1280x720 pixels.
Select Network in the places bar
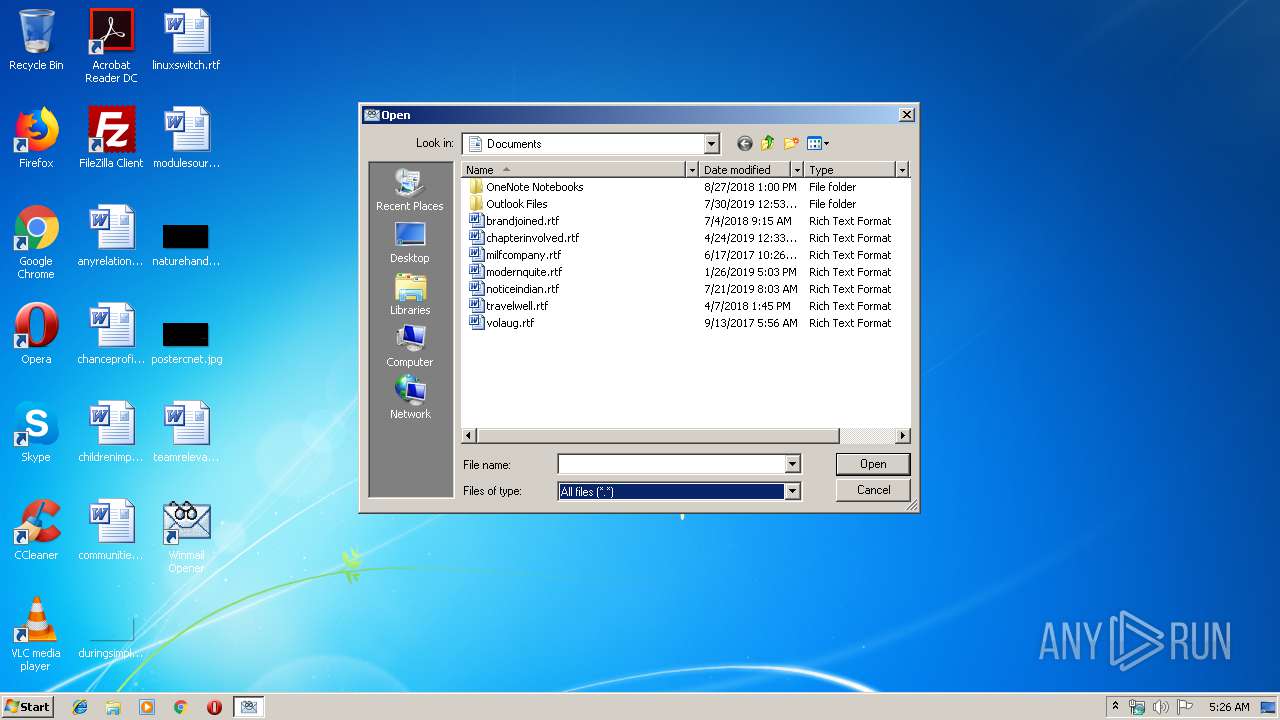(410, 398)
